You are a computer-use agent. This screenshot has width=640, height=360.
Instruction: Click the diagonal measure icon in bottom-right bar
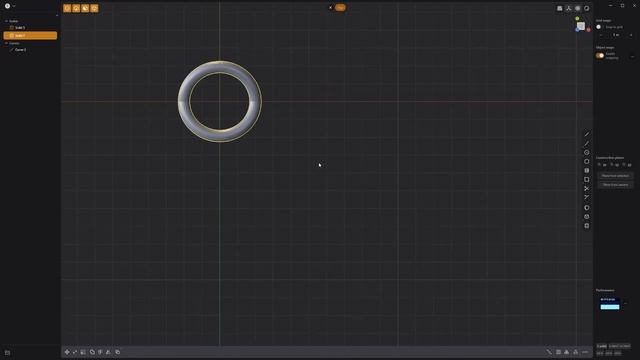549,352
